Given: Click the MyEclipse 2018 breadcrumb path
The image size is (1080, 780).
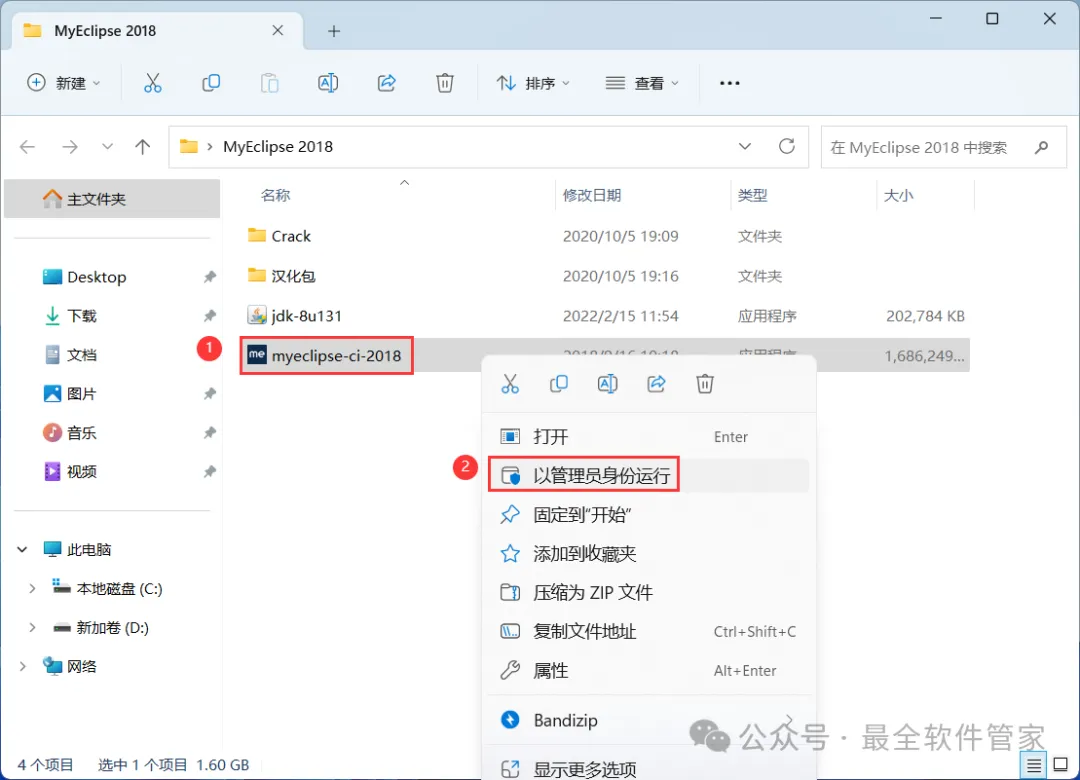Looking at the screenshot, I should click(x=278, y=147).
